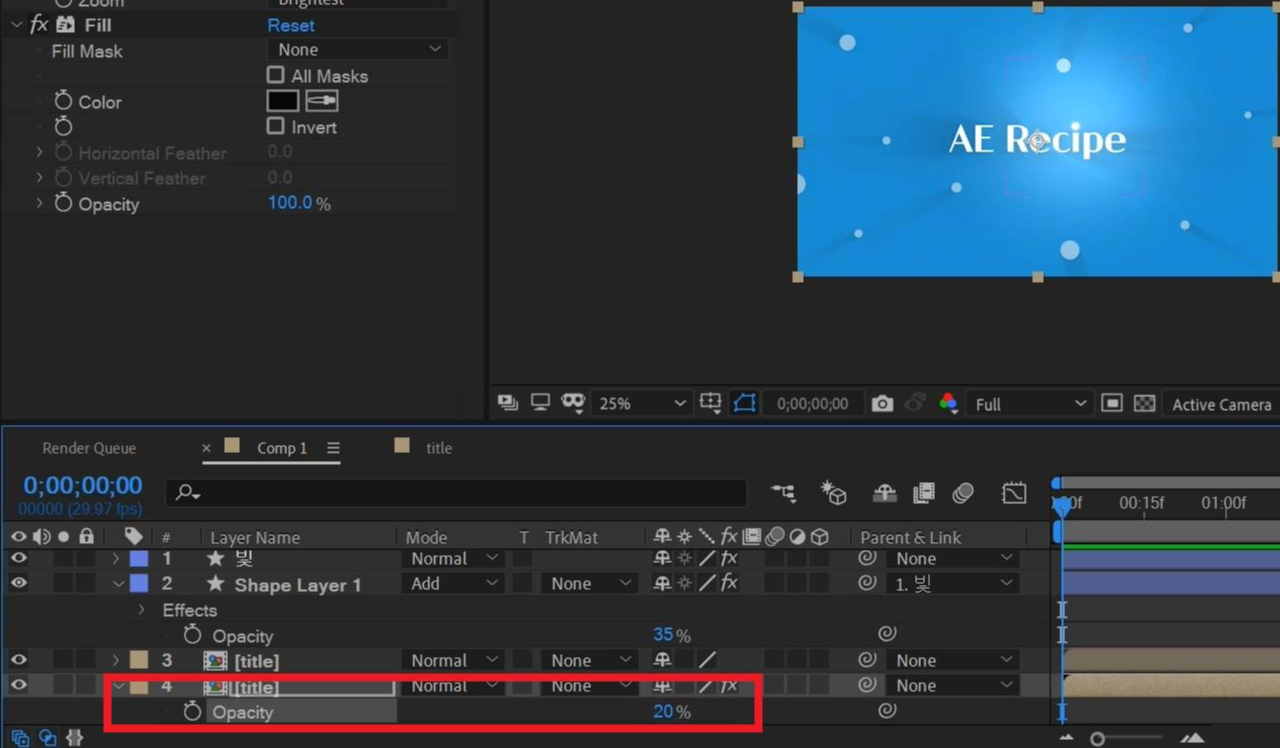Open the 25% magnification dropdown
Viewport: 1280px width, 748px height.
640,403
